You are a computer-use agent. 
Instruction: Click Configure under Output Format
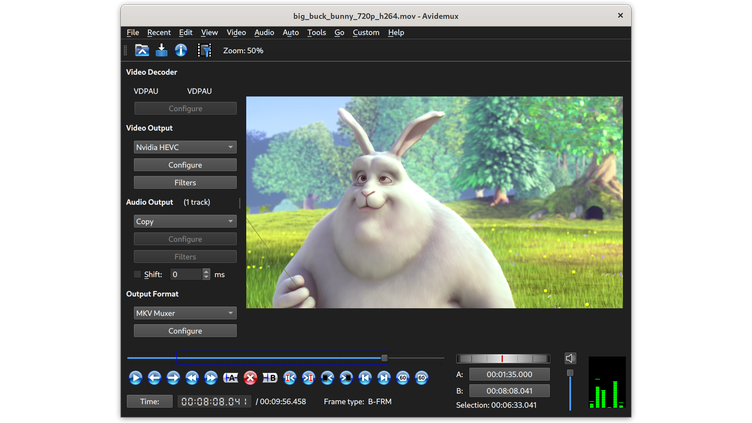click(185, 331)
